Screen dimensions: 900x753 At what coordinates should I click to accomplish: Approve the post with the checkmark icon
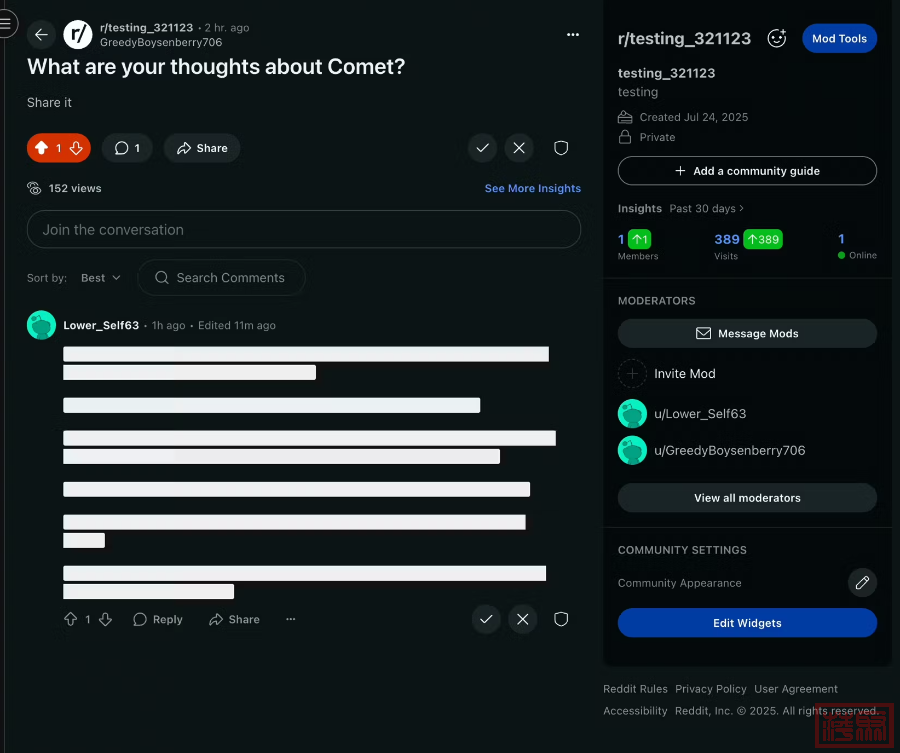pyautogui.click(x=483, y=148)
